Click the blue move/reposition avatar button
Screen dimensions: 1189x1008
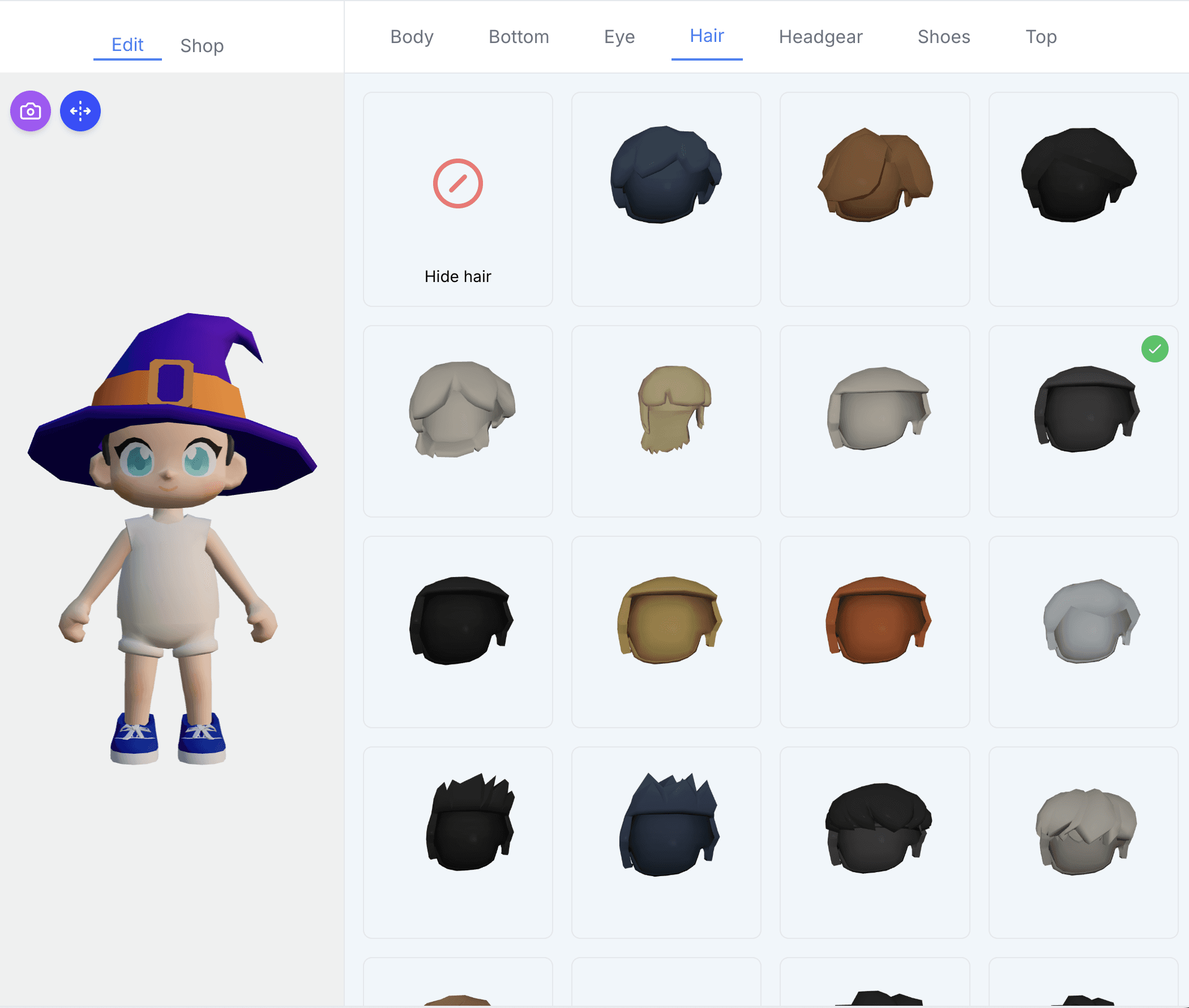click(x=80, y=111)
